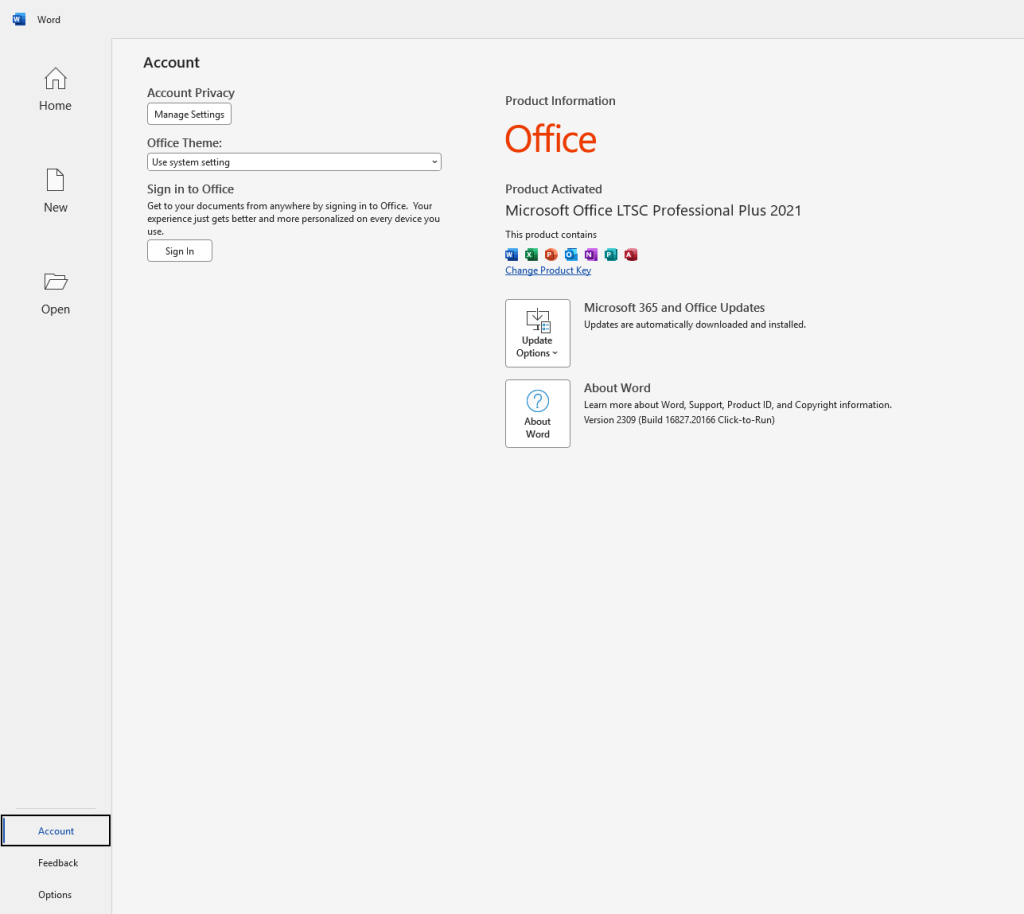Image resolution: width=1024 pixels, height=914 pixels.
Task: Click the Open folder icon
Action: tap(56, 281)
